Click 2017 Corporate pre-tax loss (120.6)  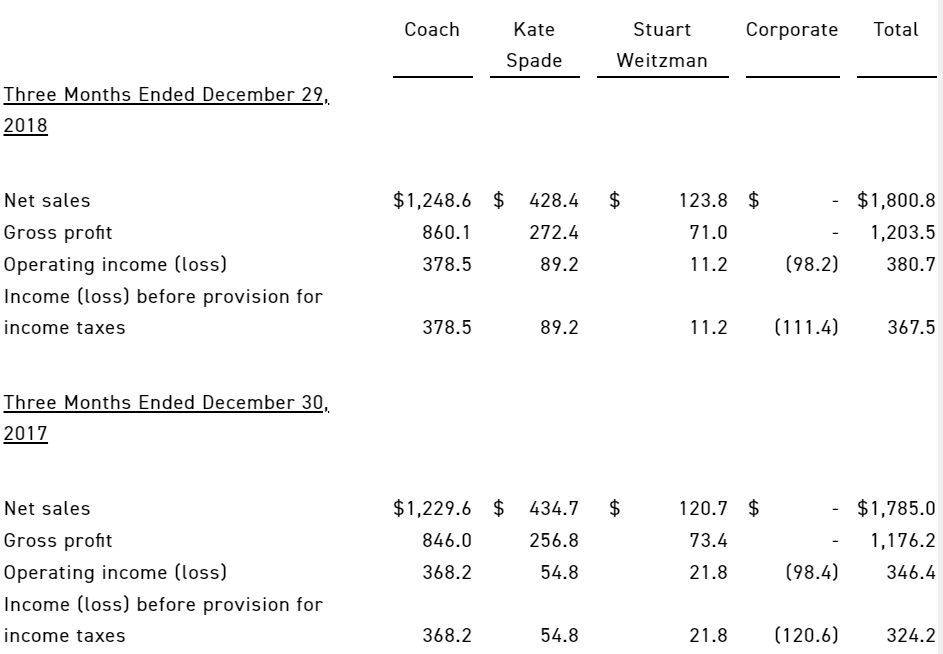[x=806, y=635]
